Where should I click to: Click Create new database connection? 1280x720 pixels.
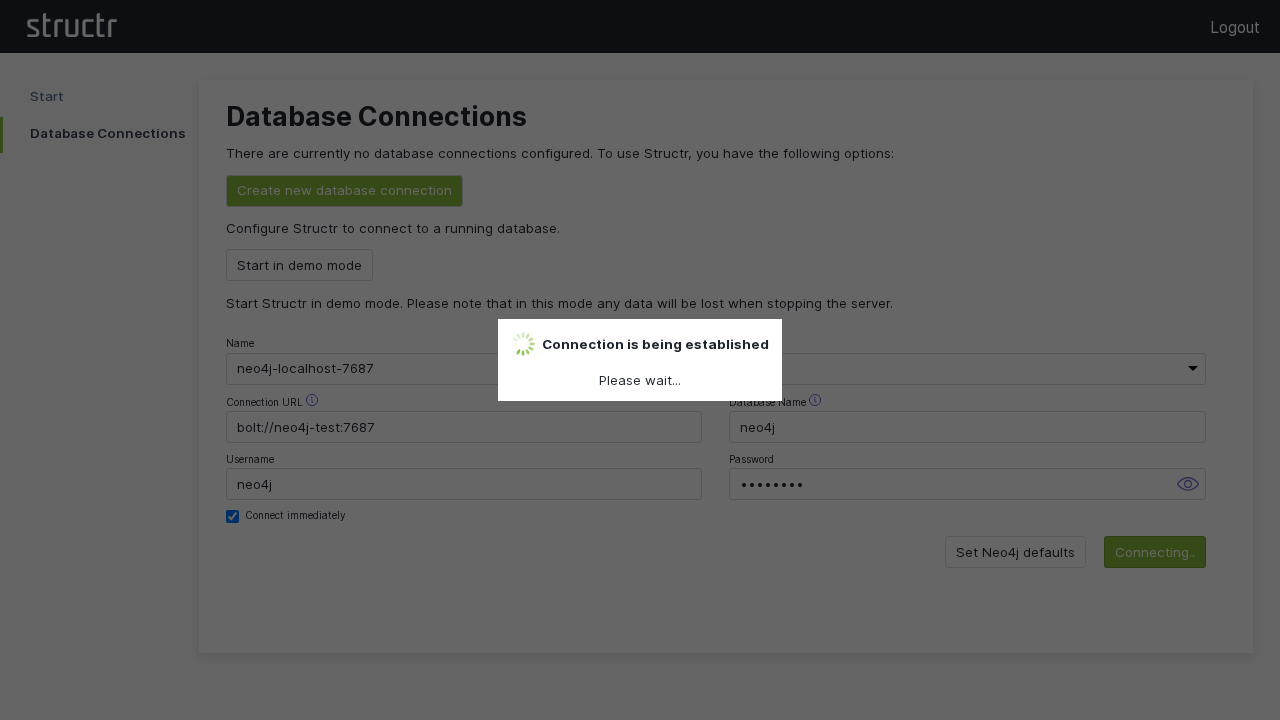344,190
